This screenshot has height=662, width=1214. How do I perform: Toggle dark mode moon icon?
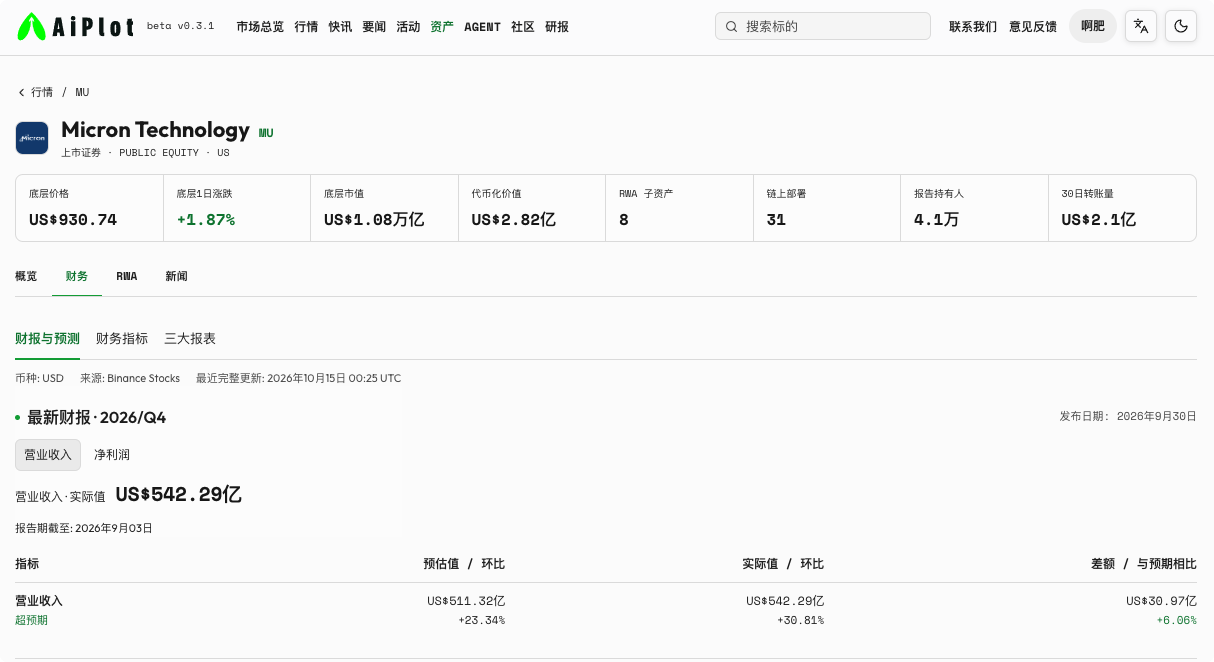click(1181, 26)
